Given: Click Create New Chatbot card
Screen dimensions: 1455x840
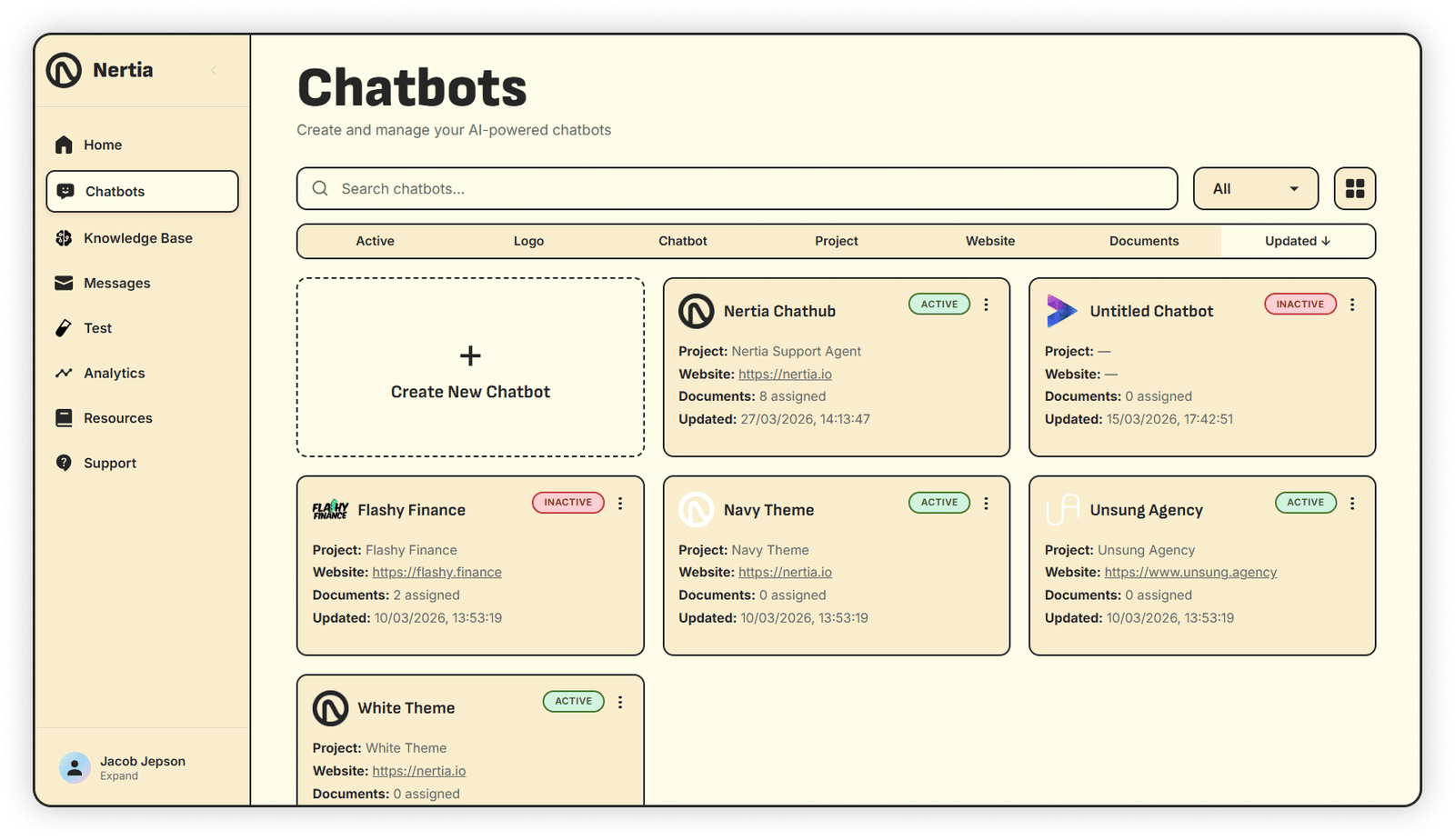Looking at the screenshot, I should (470, 367).
